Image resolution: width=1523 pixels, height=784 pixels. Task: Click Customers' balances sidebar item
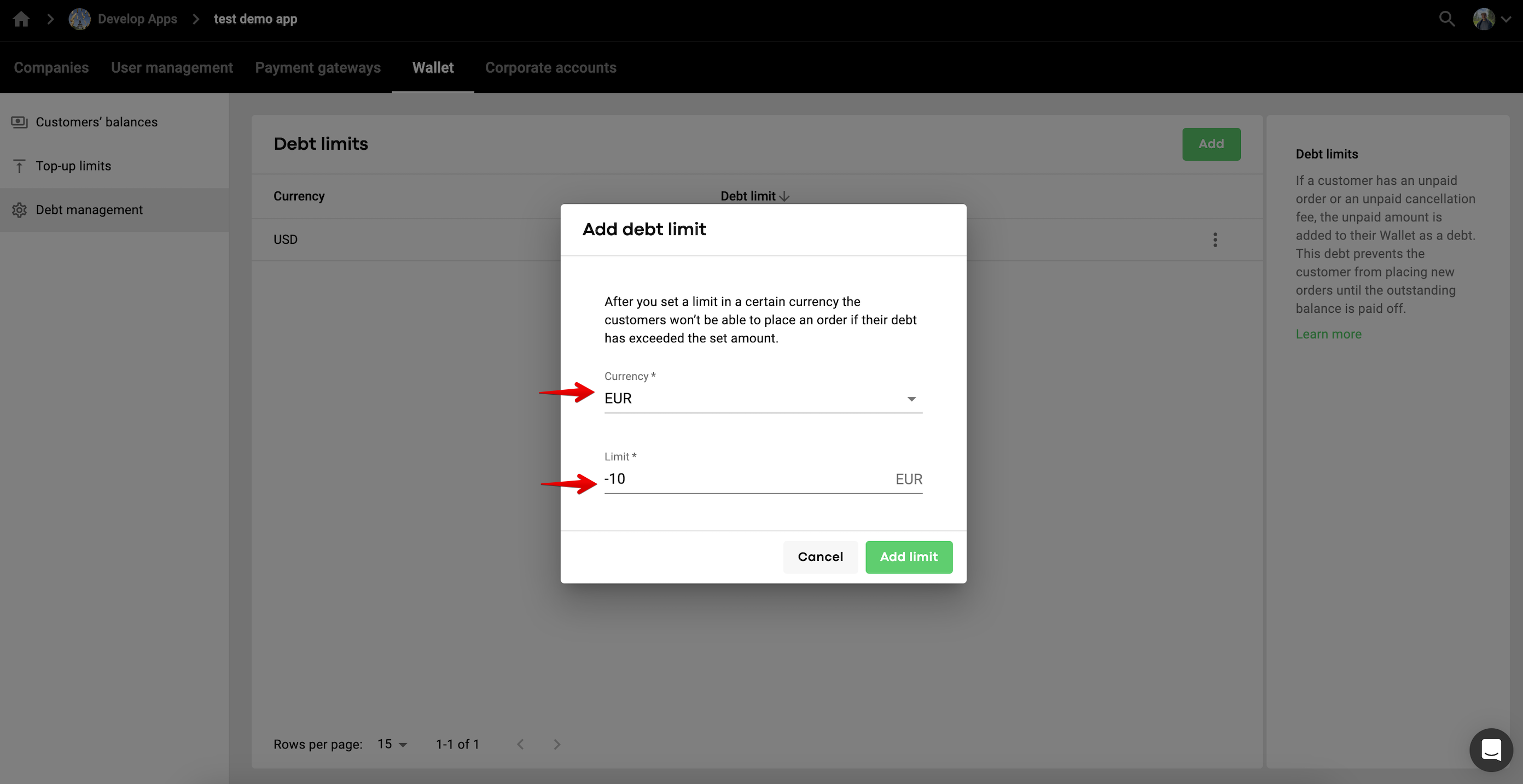pyautogui.click(x=96, y=122)
